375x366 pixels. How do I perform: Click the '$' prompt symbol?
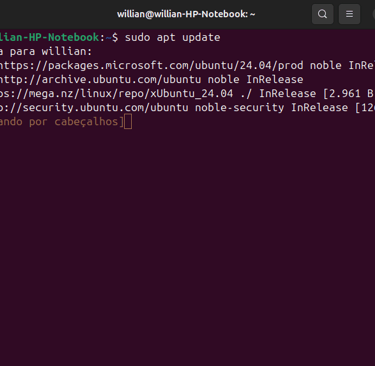[x=115, y=37]
